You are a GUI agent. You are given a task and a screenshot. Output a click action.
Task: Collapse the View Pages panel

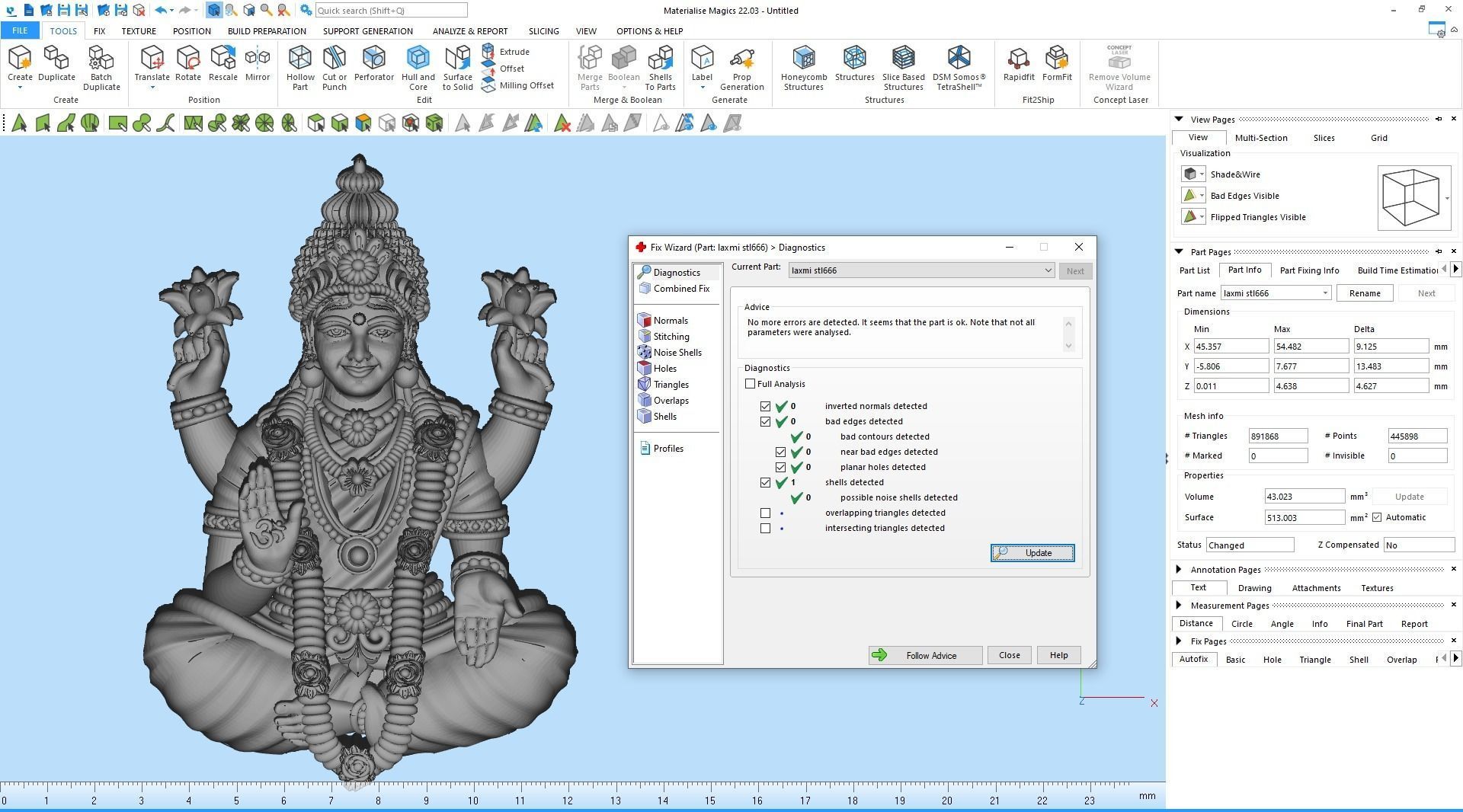pyautogui.click(x=1179, y=120)
